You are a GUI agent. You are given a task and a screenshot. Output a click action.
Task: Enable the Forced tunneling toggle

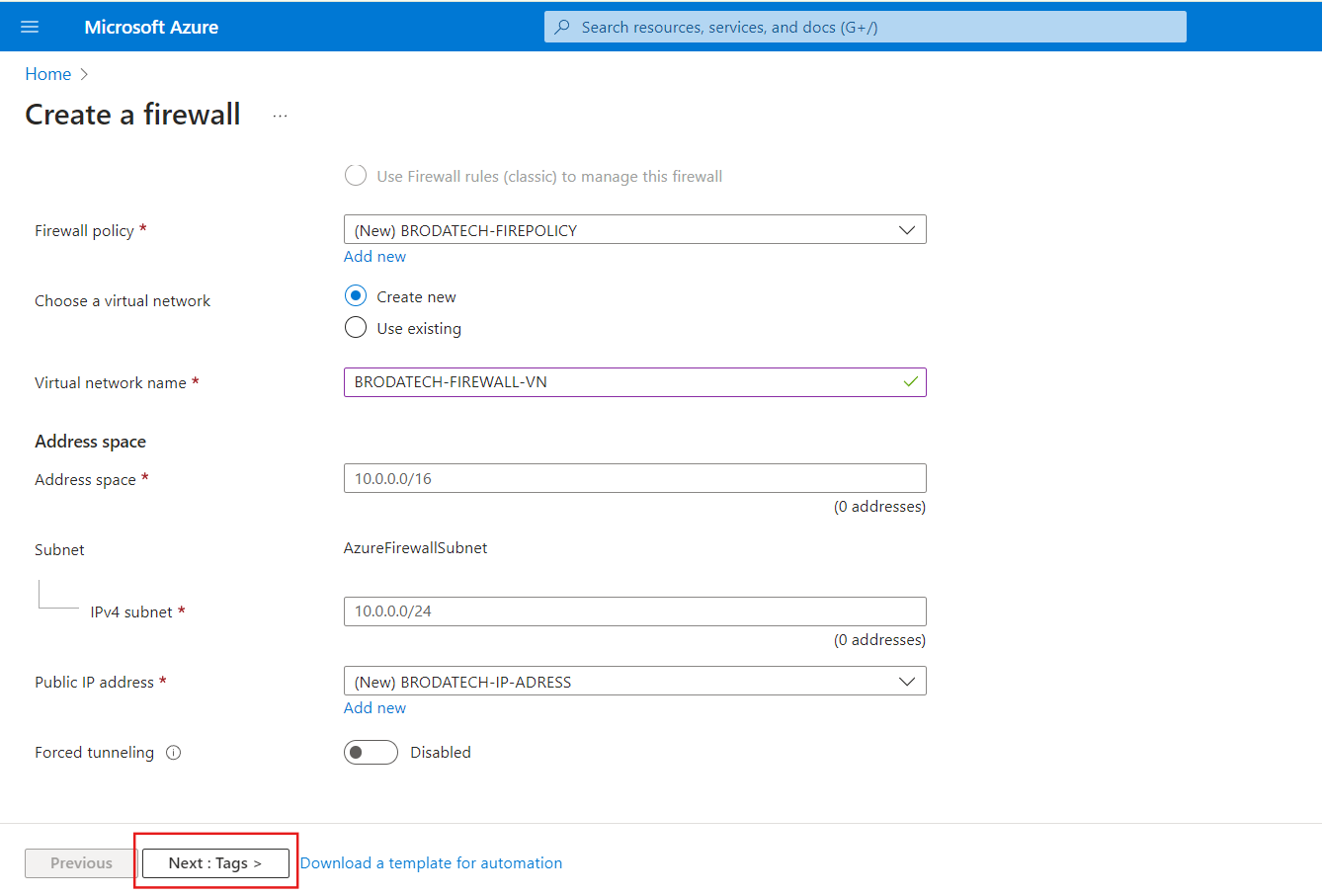pyautogui.click(x=371, y=753)
